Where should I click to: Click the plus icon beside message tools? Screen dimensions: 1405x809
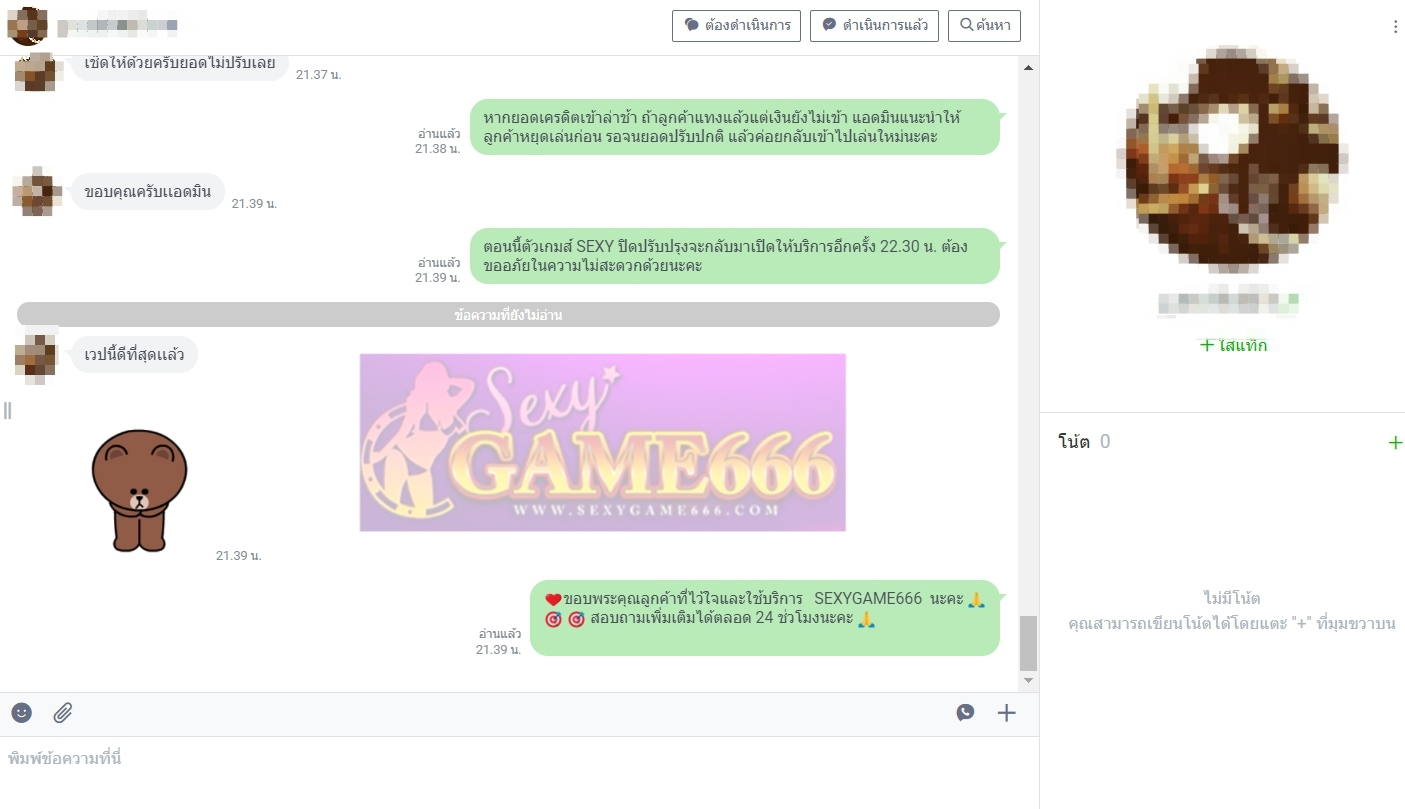coord(1006,713)
